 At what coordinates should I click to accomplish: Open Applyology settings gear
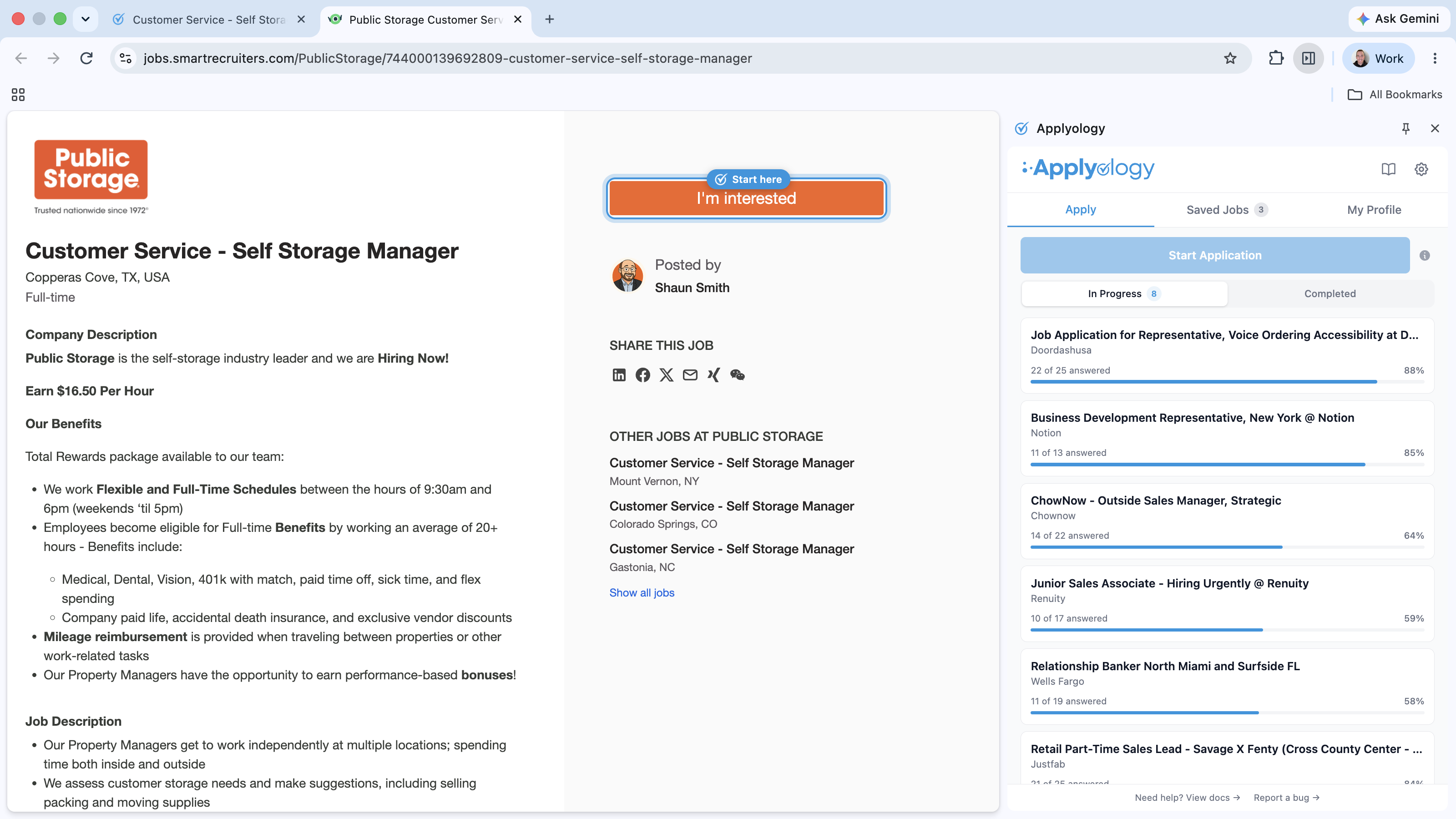pyautogui.click(x=1421, y=169)
